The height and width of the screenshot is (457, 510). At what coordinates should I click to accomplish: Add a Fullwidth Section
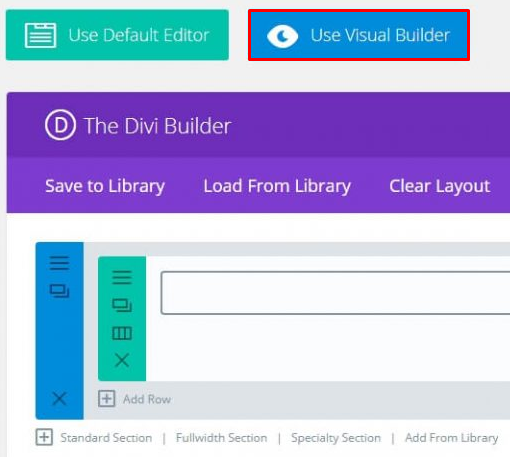click(222, 438)
